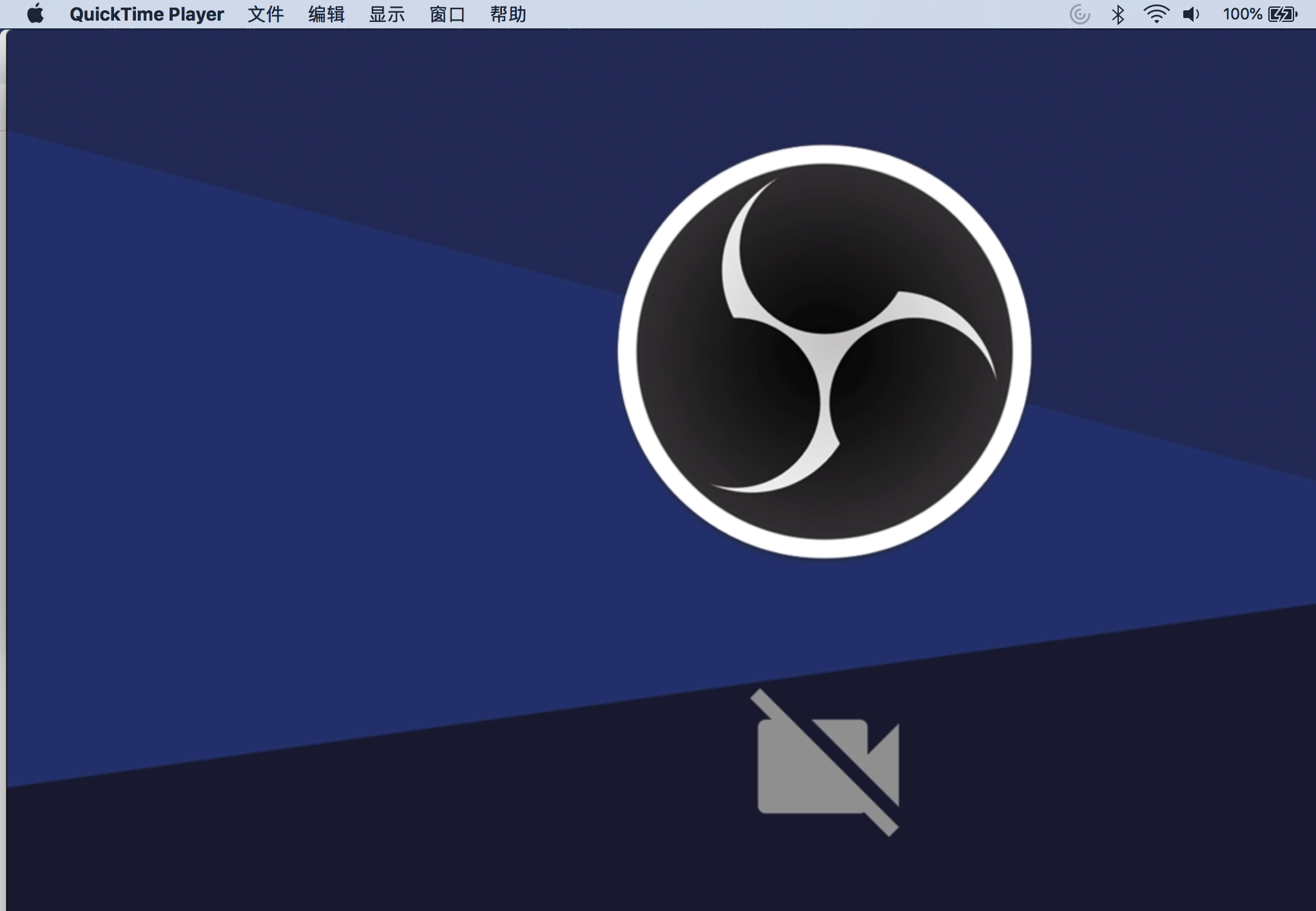Click the gray window strip behind left edge

(x=3, y=451)
